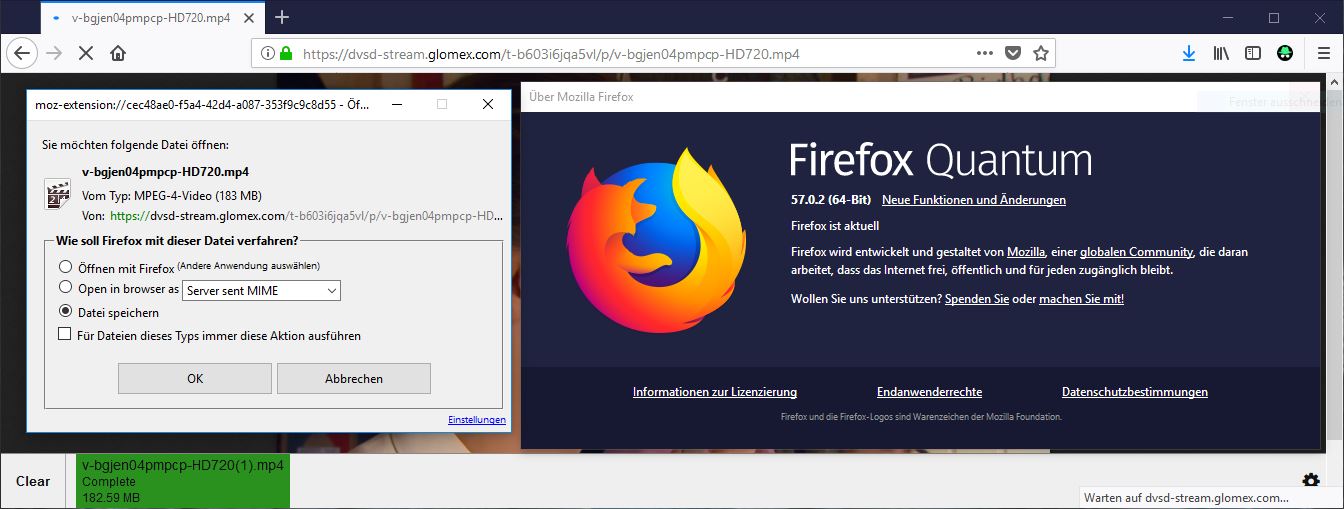Open the download bar settings gear
Image resolution: width=1344 pixels, height=509 pixels.
pos(1311,480)
